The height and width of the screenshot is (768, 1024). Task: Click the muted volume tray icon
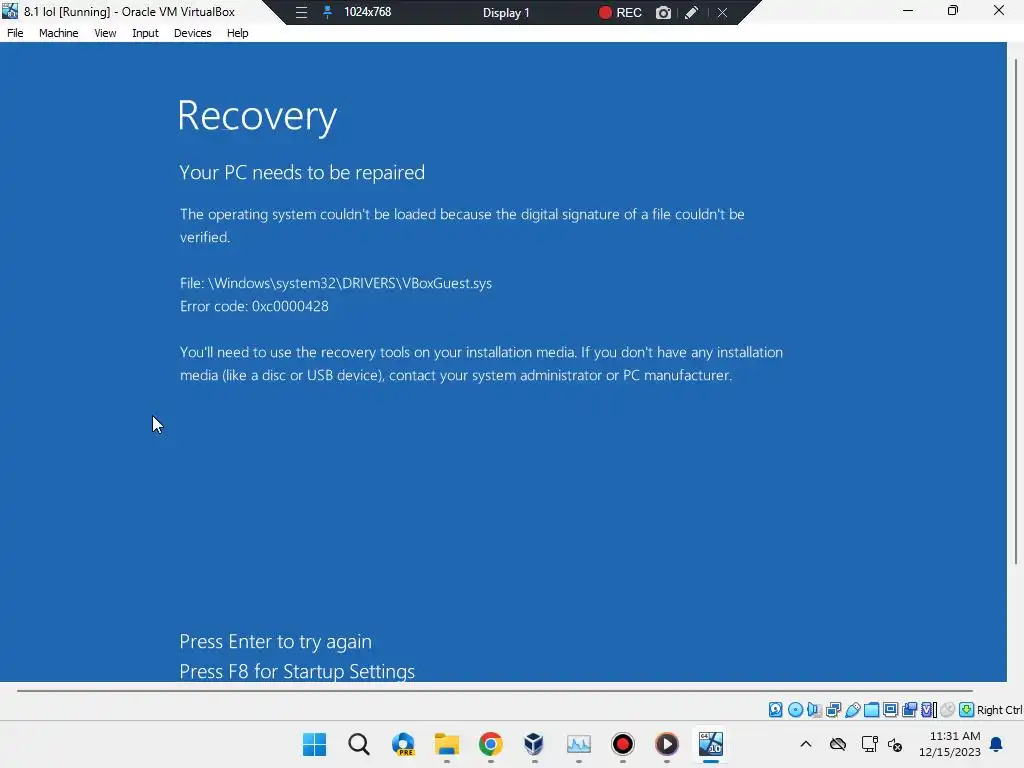(x=895, y=744)
